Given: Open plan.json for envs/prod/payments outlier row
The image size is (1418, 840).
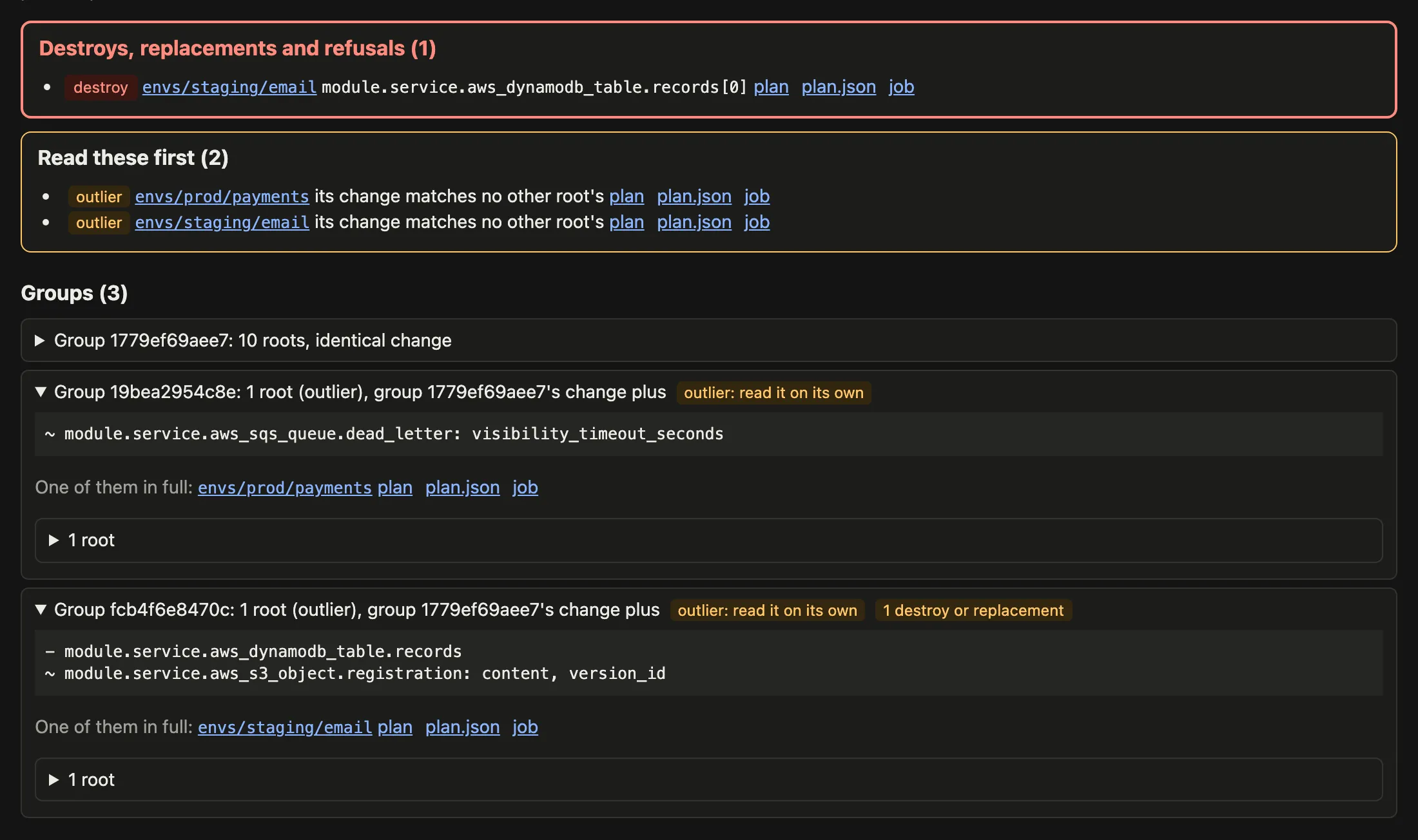Looking at the screenshot, I should [x=694, y=196].
